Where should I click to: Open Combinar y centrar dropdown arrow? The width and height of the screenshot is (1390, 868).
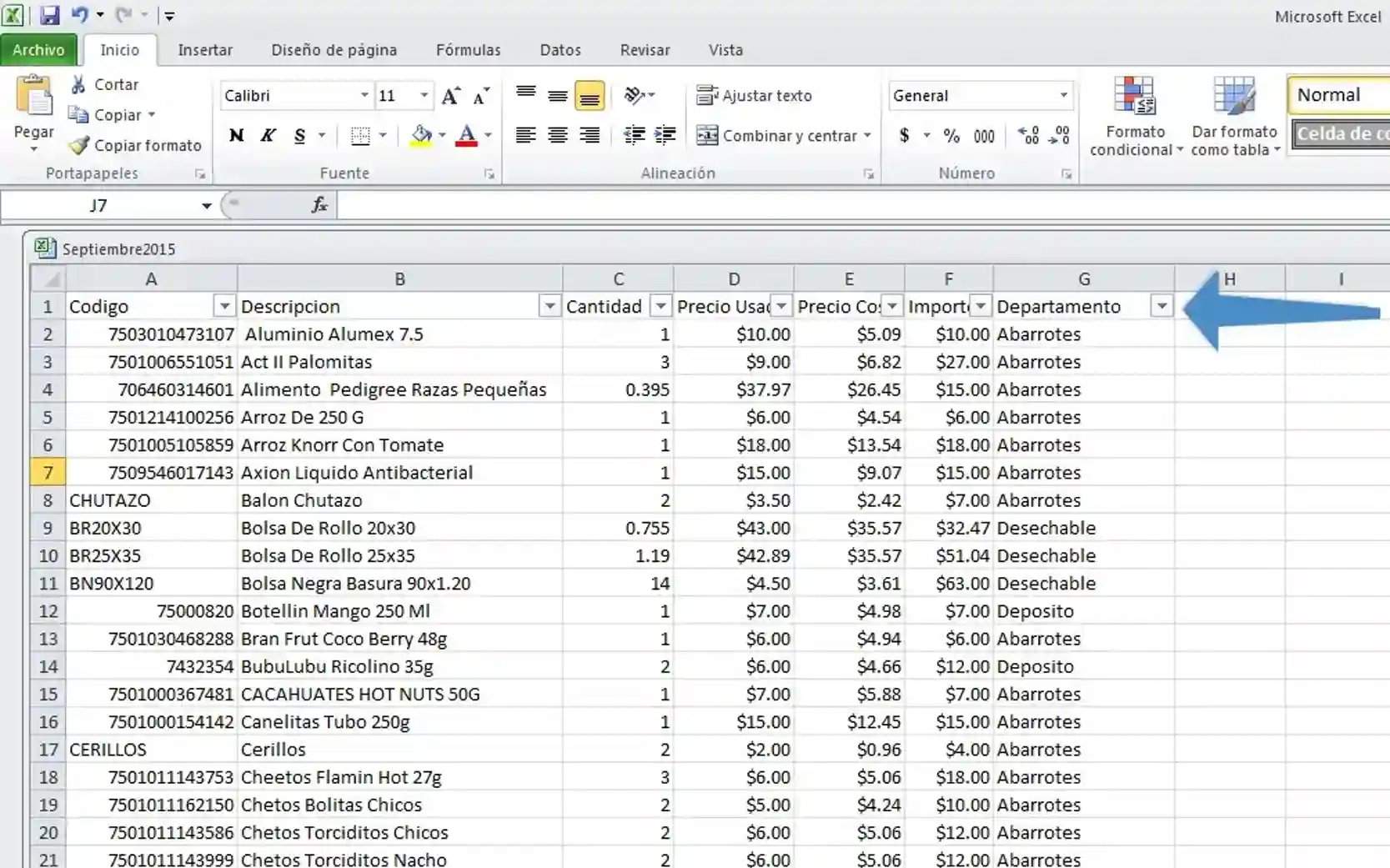coord(868,135)
